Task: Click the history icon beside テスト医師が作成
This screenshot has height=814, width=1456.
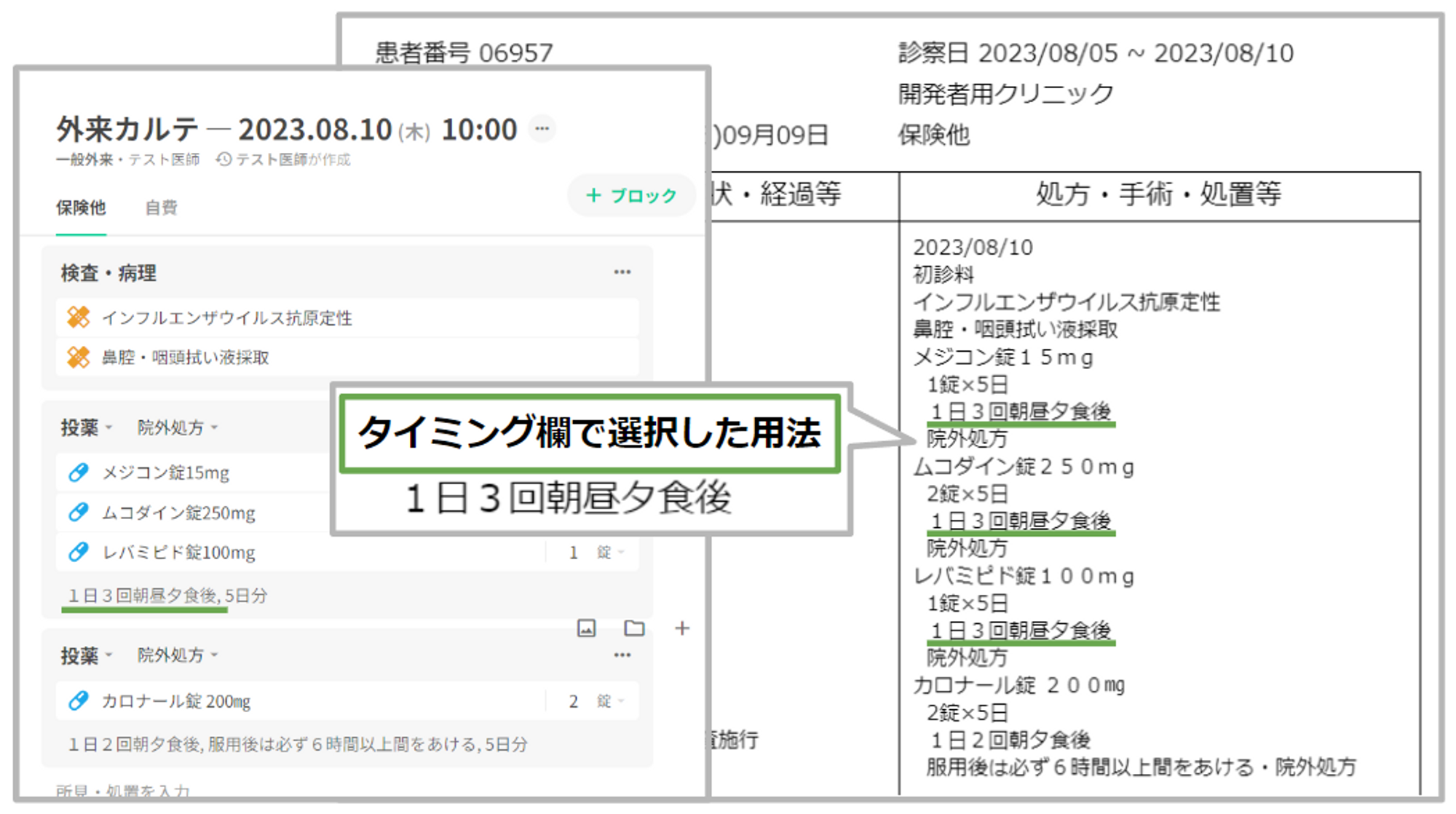Action: click(x=223, y=159)
